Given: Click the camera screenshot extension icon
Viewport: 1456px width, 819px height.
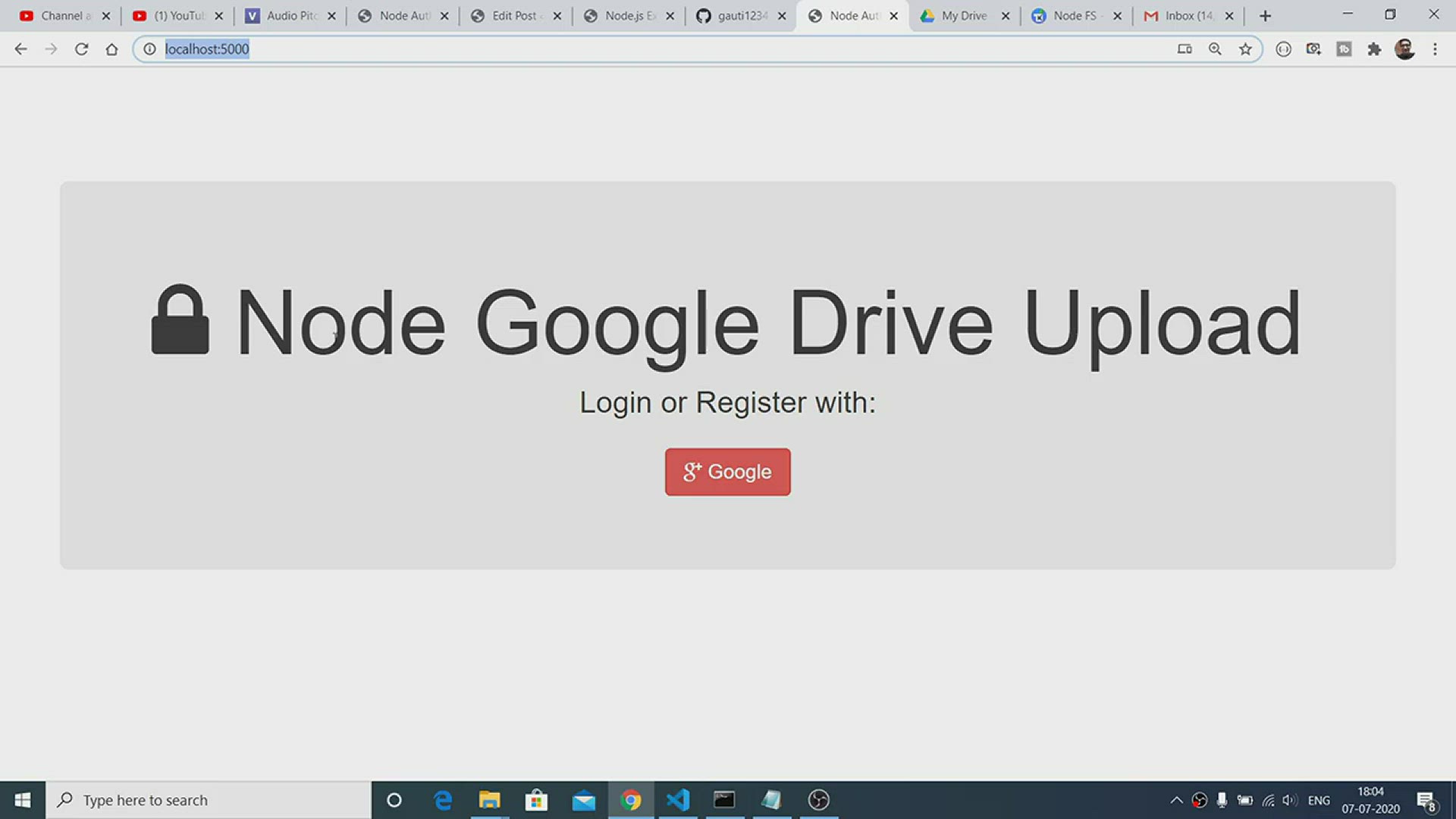Looking at the screenshot, I should [1313, 49].
